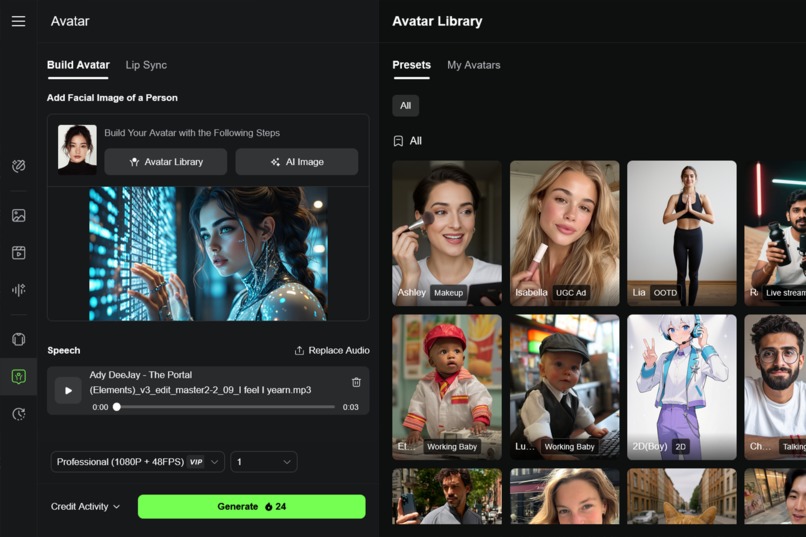Select the red-cap Working Baby avatar preset
Viewport: 806px width, 537px height.
(447, 387)
